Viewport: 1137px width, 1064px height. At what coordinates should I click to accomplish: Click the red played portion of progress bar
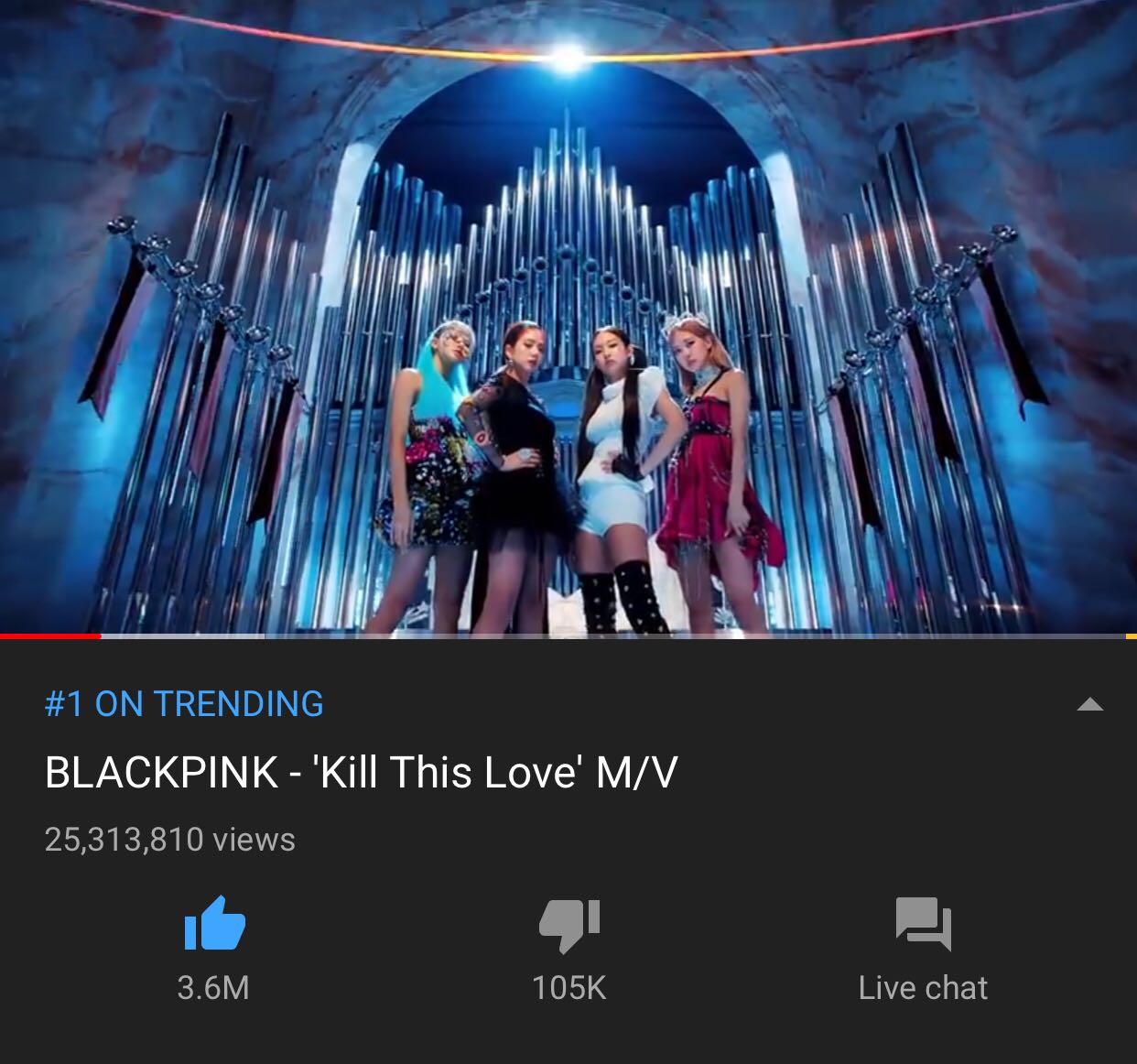coord(50,635)
